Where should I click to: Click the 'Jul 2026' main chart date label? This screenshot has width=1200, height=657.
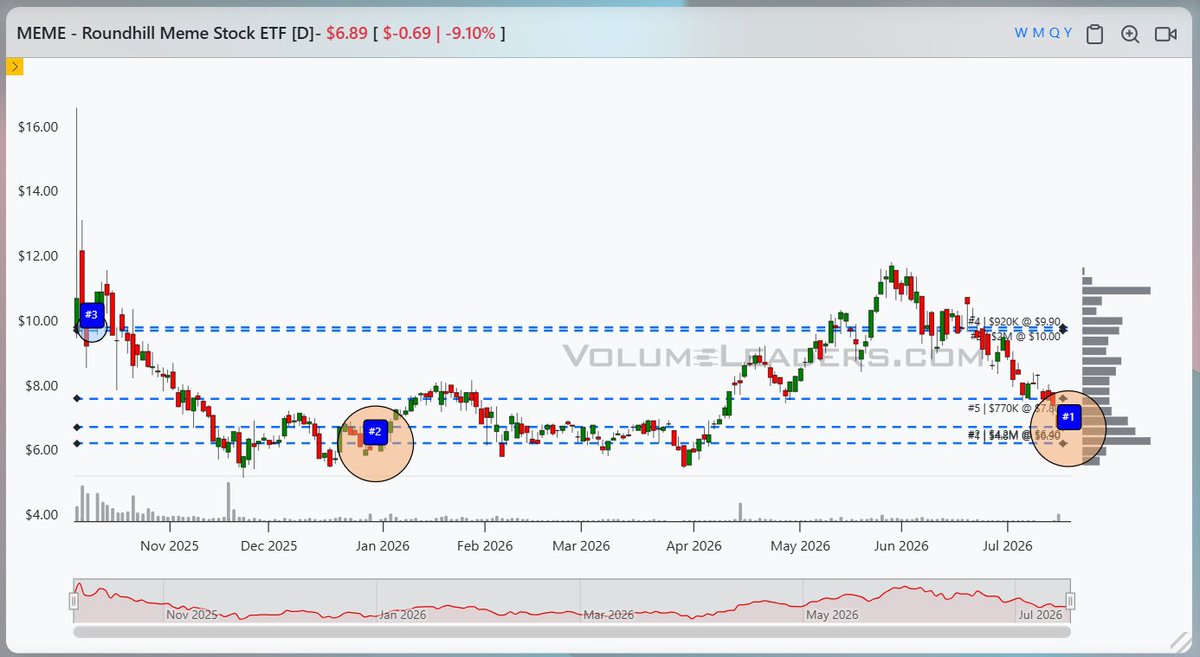[x=1006, y=546]
